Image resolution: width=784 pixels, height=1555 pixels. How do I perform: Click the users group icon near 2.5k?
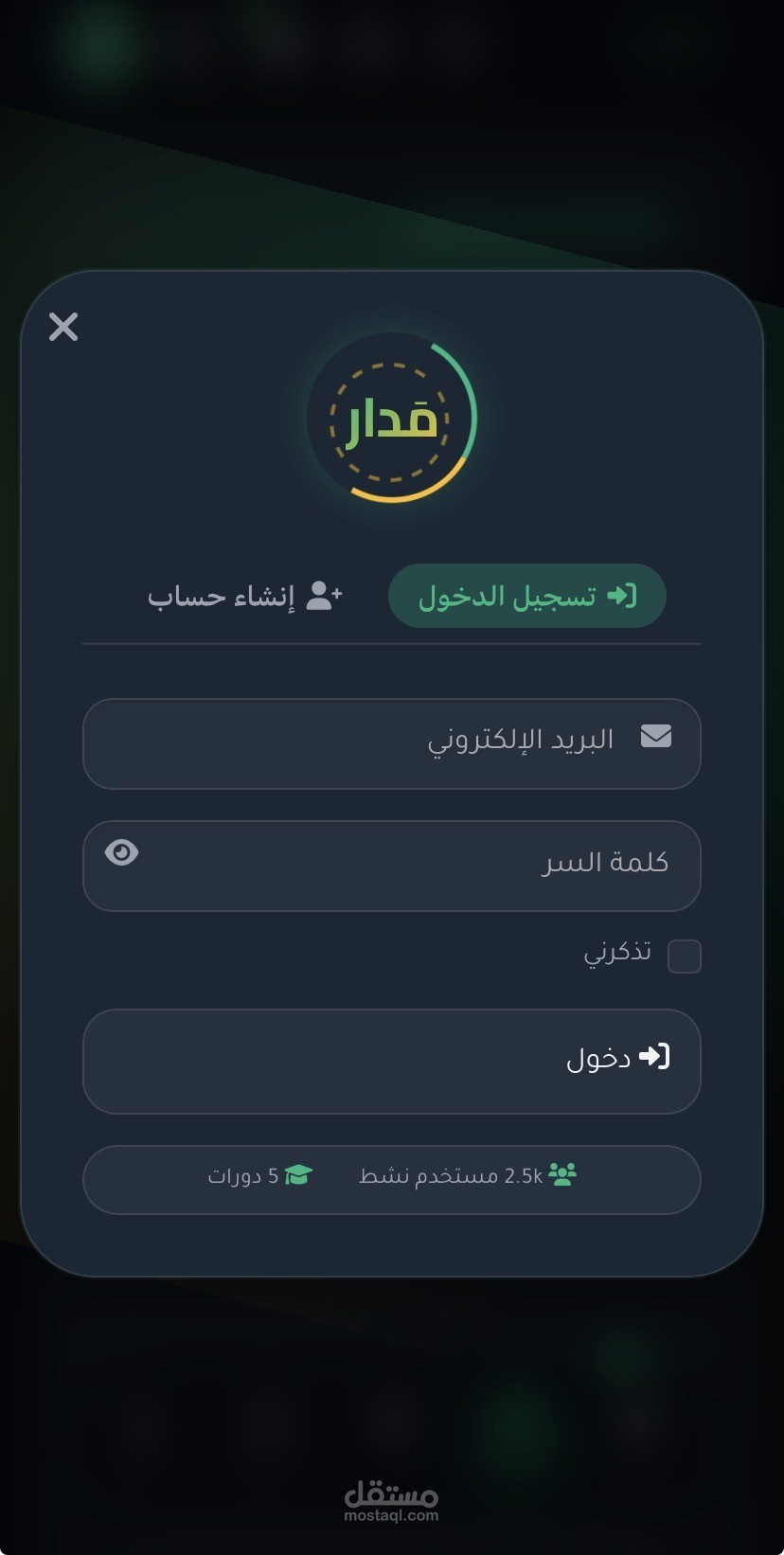click(x=562, y=1175)
